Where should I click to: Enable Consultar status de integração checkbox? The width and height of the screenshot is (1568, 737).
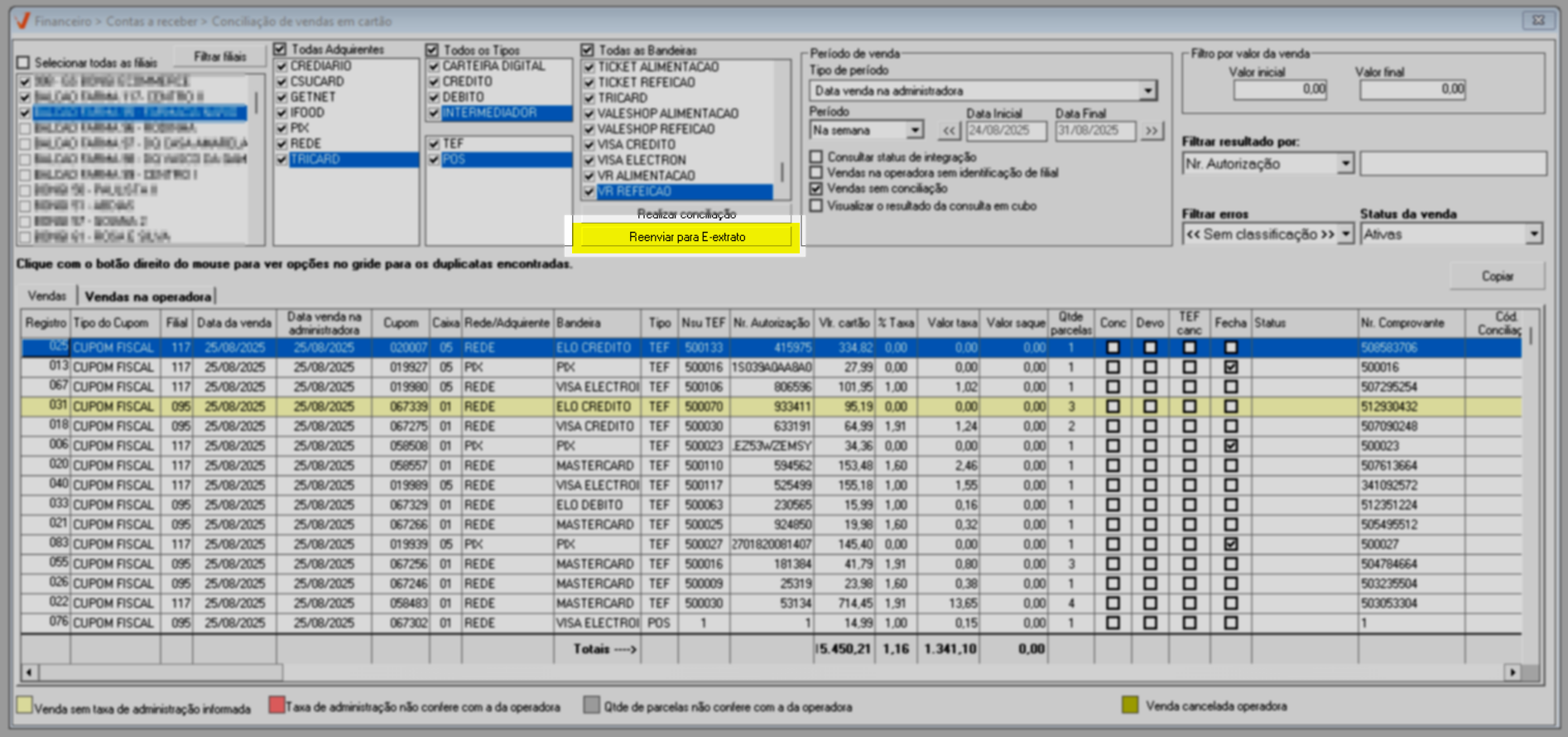click(817, 157)
